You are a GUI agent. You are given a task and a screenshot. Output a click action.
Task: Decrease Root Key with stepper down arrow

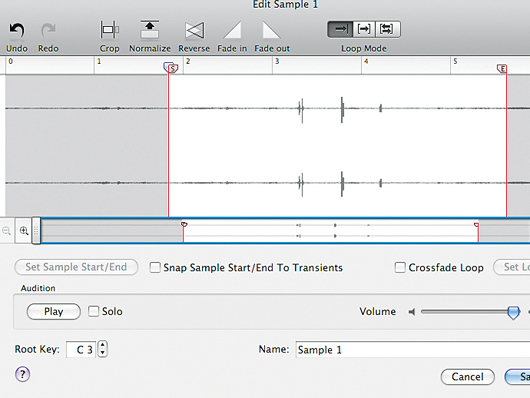(x=102, y=353)
